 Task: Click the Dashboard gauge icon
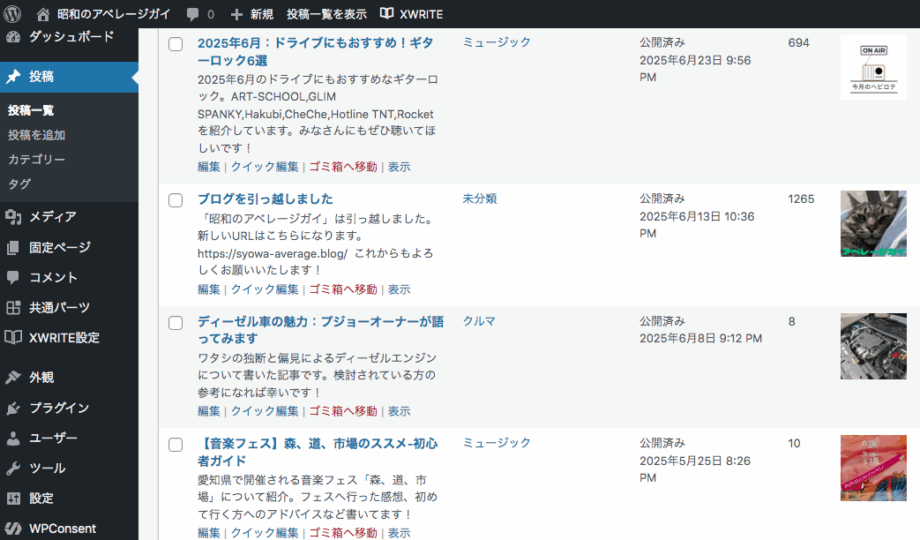pyautogui.click(x=13, y=36)
